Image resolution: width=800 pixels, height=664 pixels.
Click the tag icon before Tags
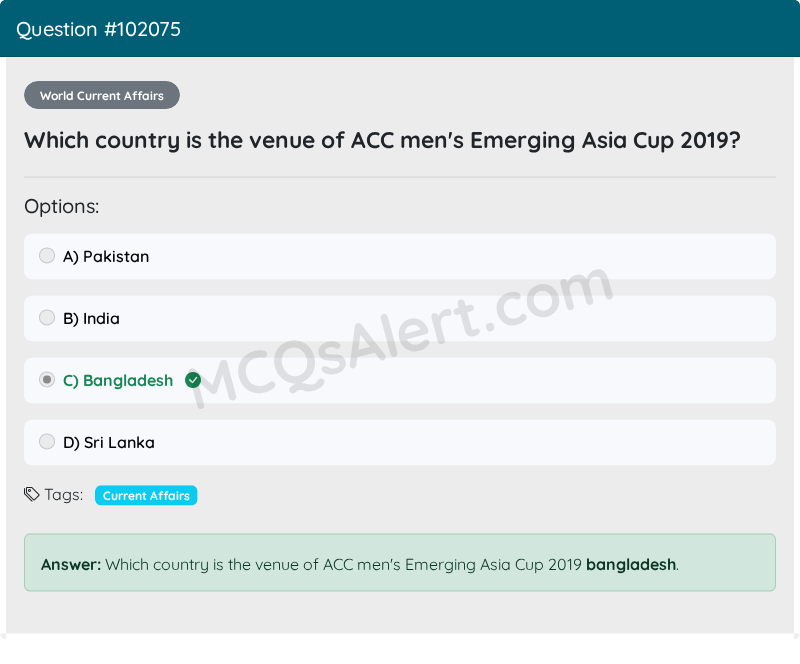click(32, 494)
